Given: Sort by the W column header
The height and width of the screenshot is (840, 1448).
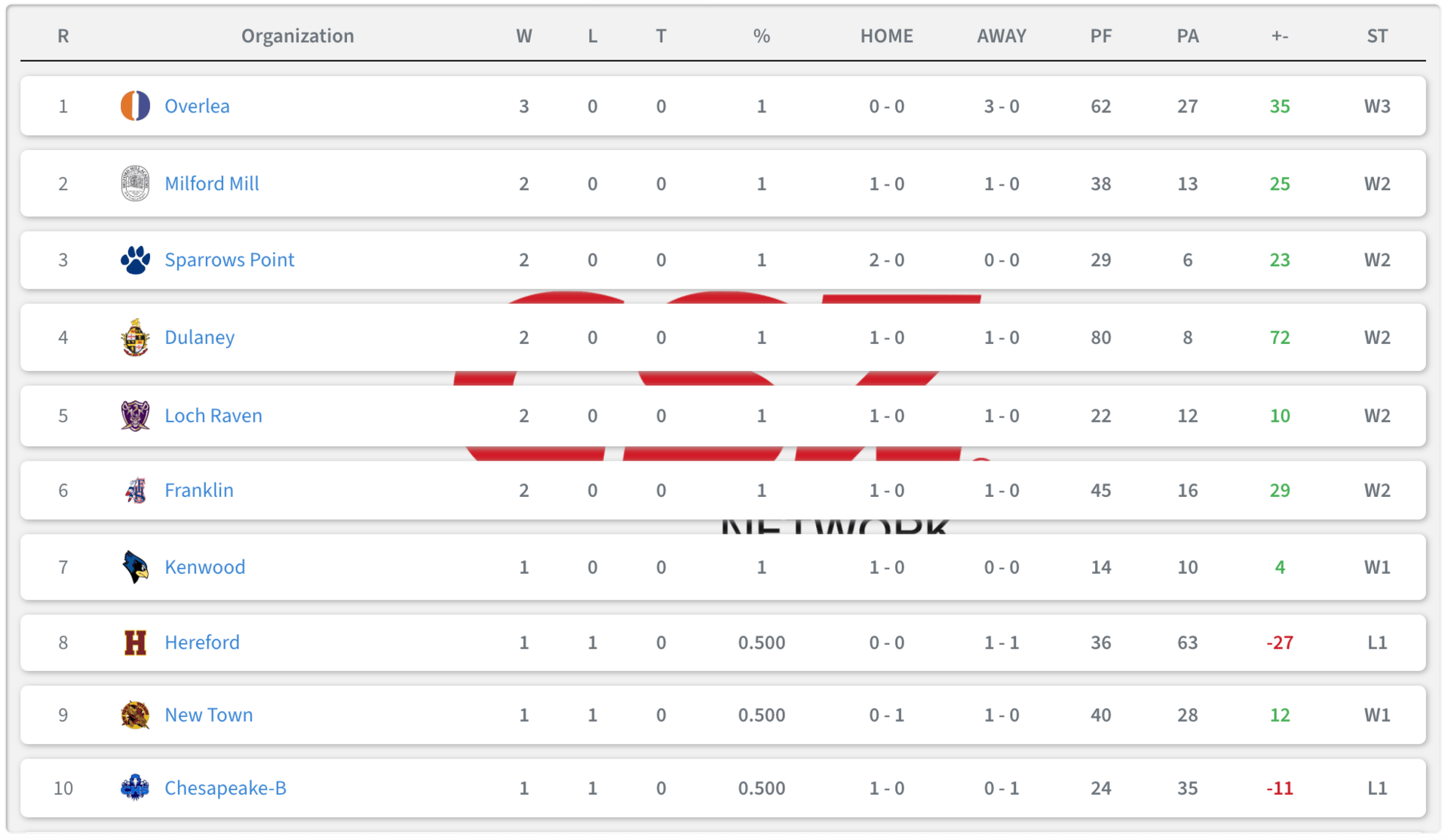Looking at the screenshot, I should (524, 36).
